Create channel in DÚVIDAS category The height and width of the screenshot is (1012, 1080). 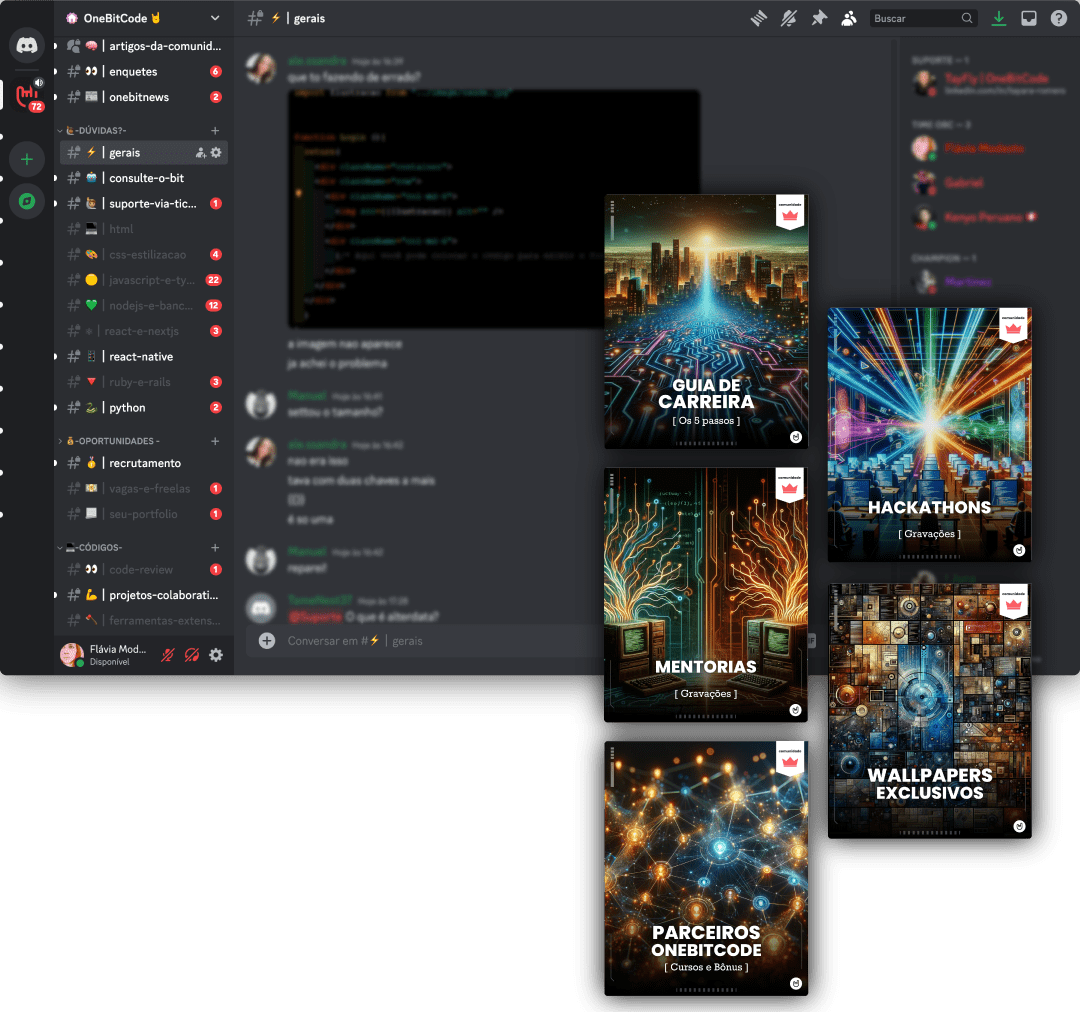click(x=215, y=130)
